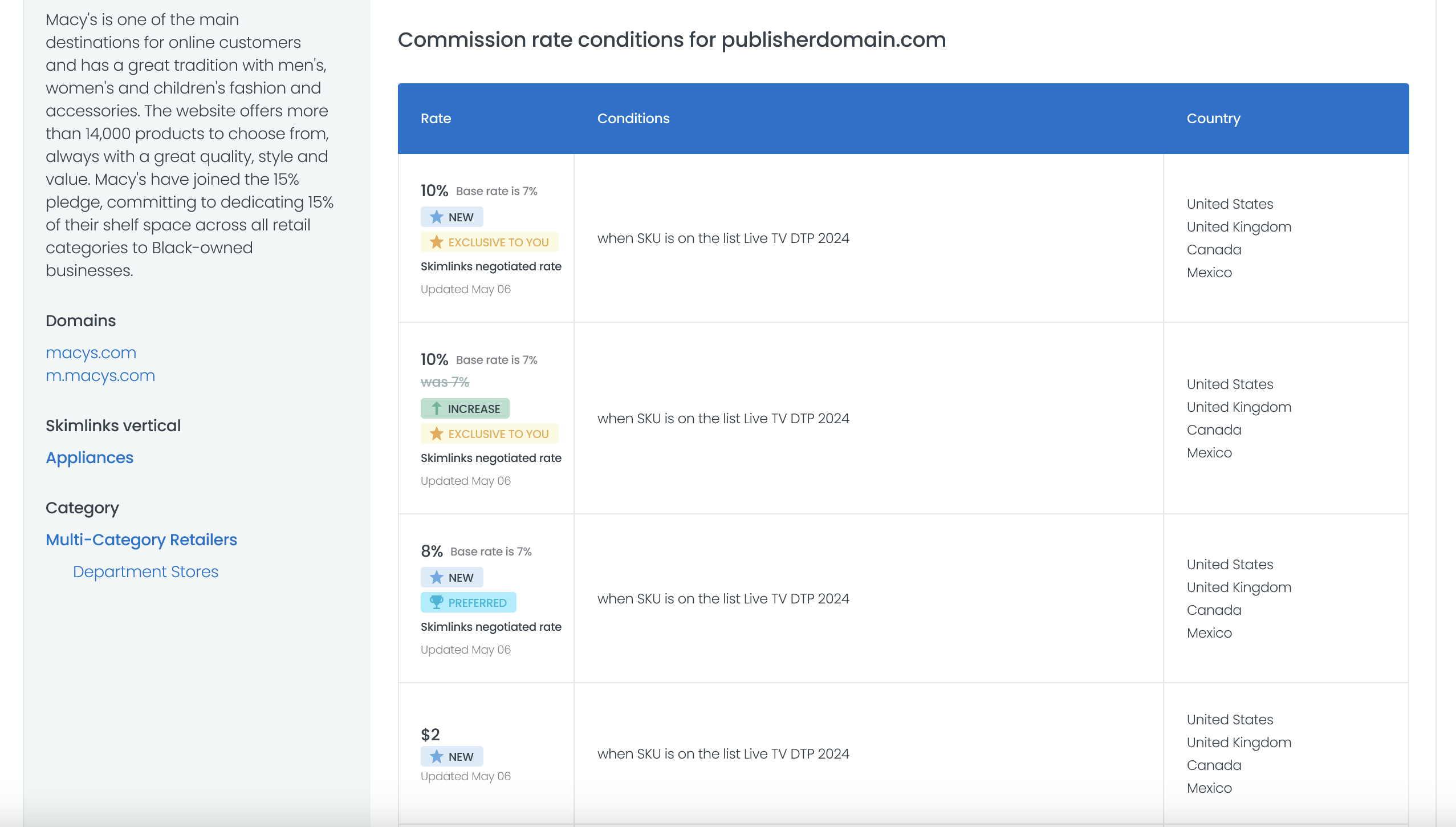Image resolution: width=1456 pixels, height=827 pixels.
Task: Click the 8% rate value
Action: coord(432,551)
